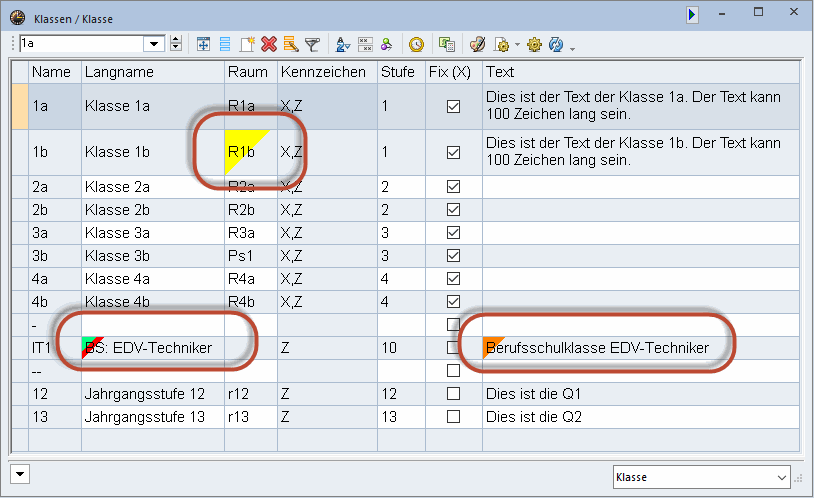Toggle Fix (X) checkbox for class 2a
The width and height of the screenshot is (814, 498).
tap(453, 186)
